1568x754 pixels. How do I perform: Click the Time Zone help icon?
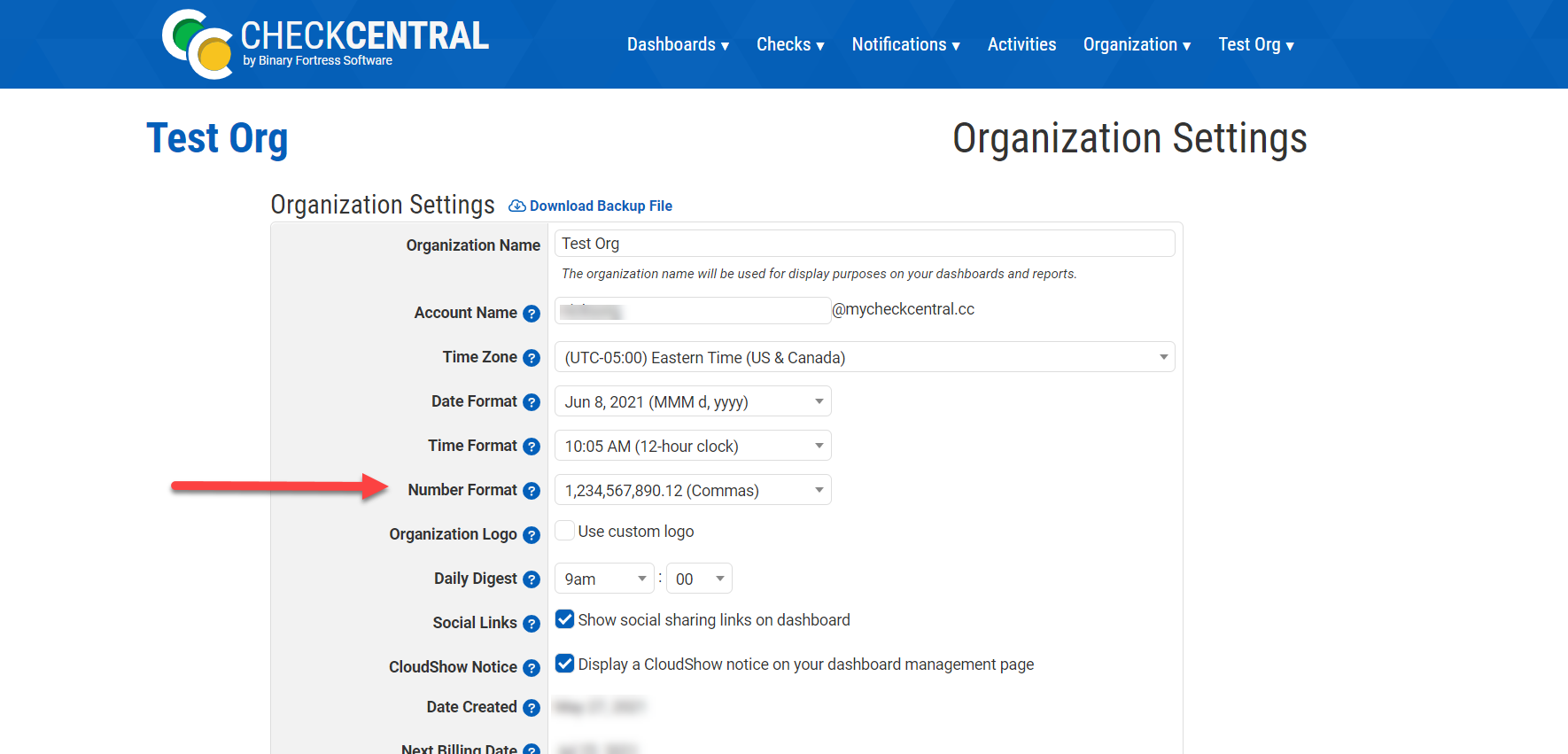tap(532, 358)
